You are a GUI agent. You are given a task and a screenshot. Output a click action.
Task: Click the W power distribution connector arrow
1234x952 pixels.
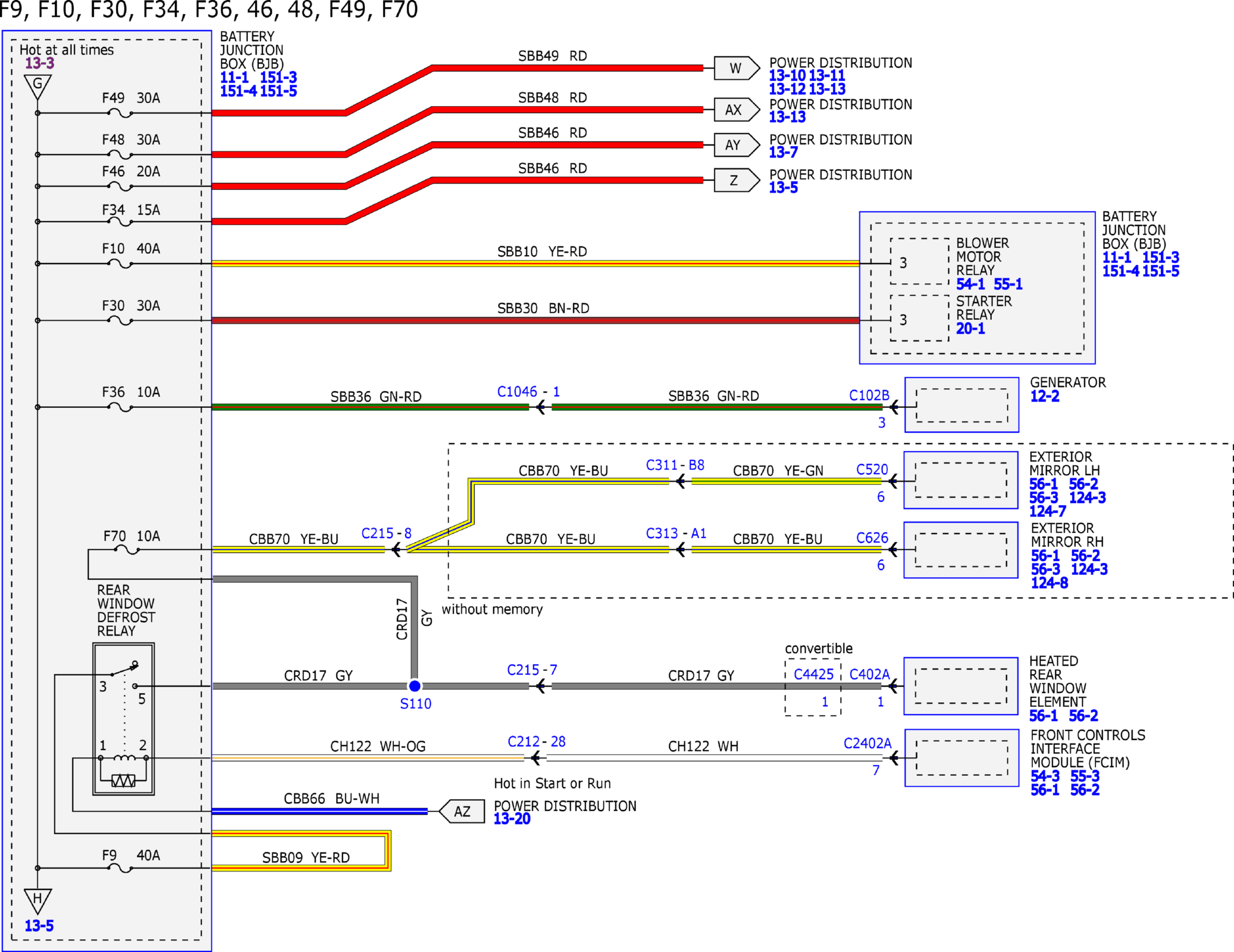pyautogui.click(x=736, y=68)
